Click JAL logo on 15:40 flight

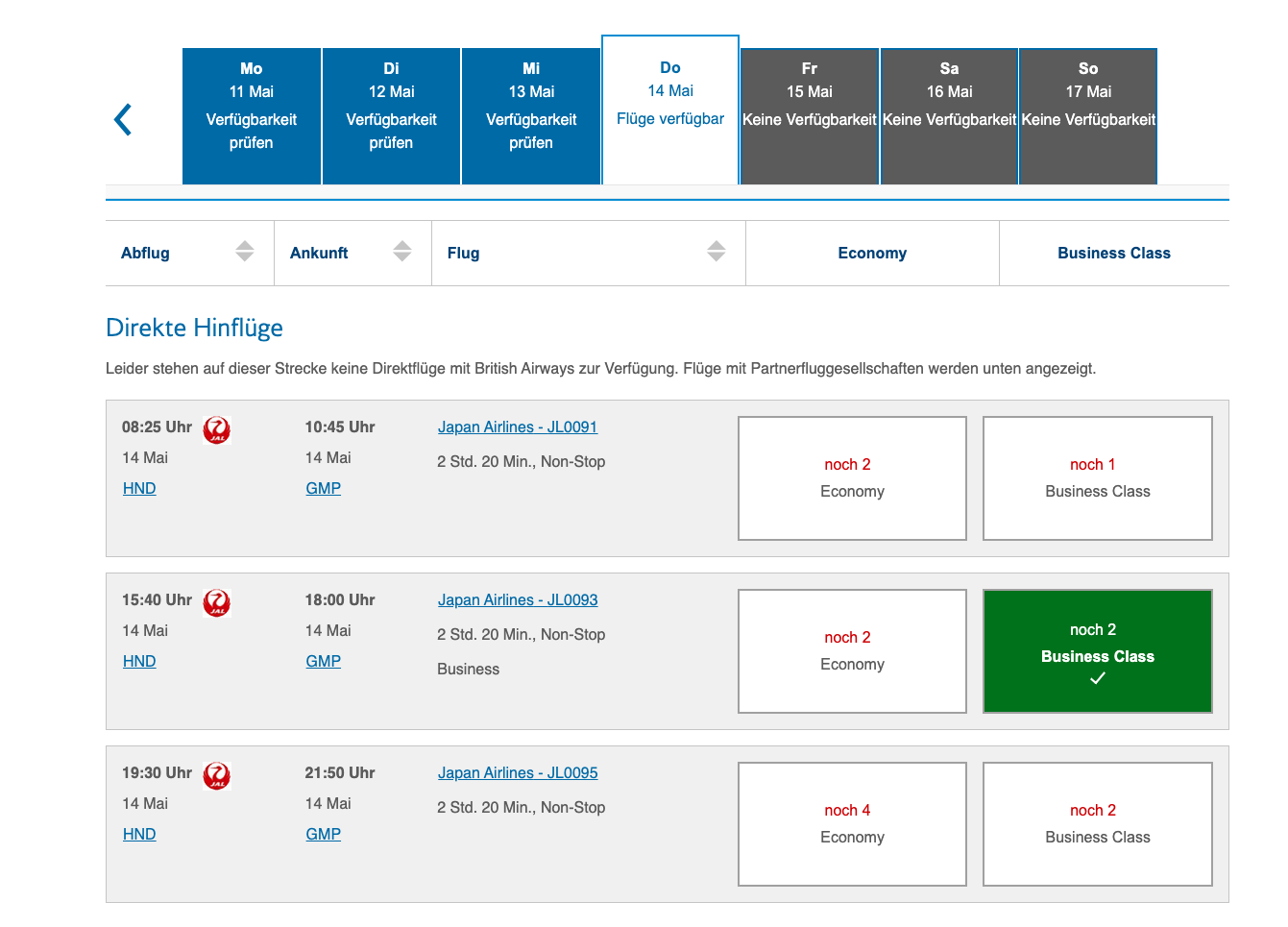point(217,602)
